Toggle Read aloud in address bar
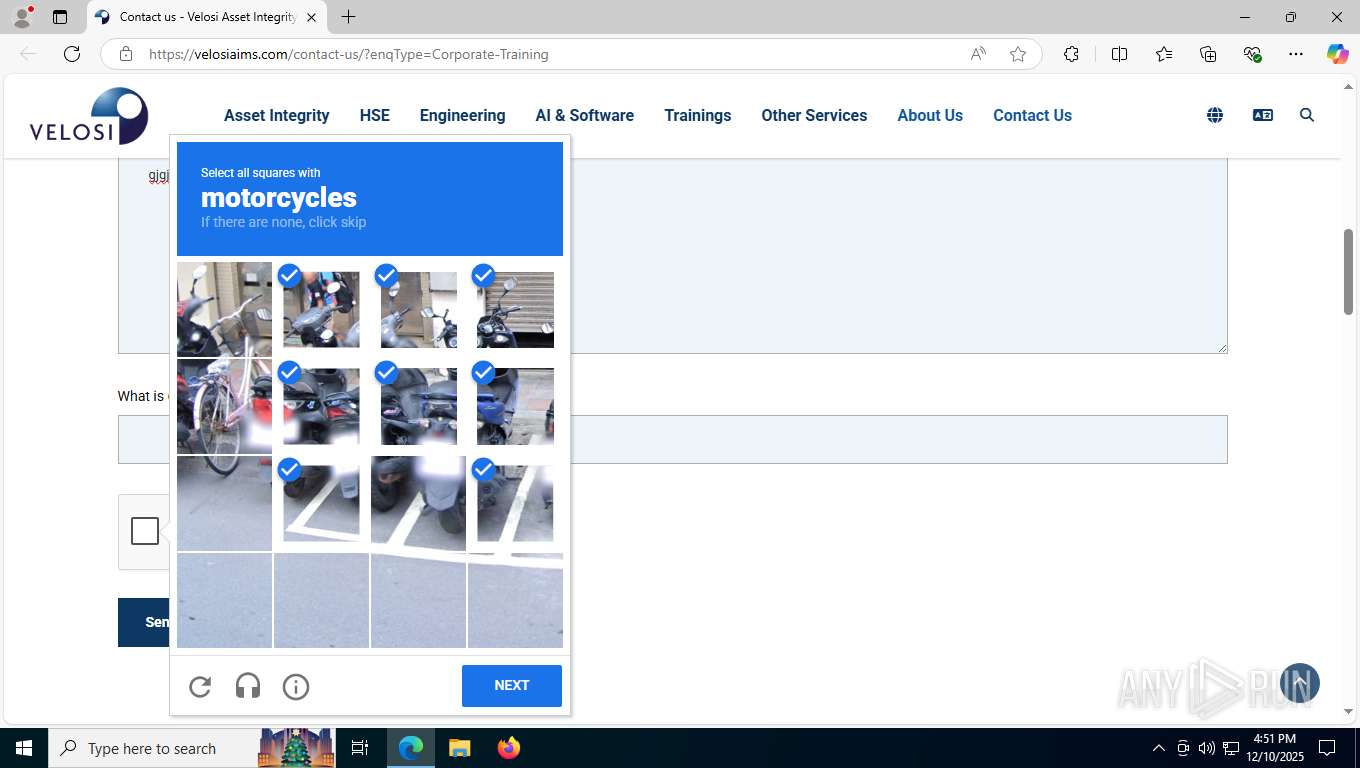Screen dimensions: 1360x768 tap(978, 54)
